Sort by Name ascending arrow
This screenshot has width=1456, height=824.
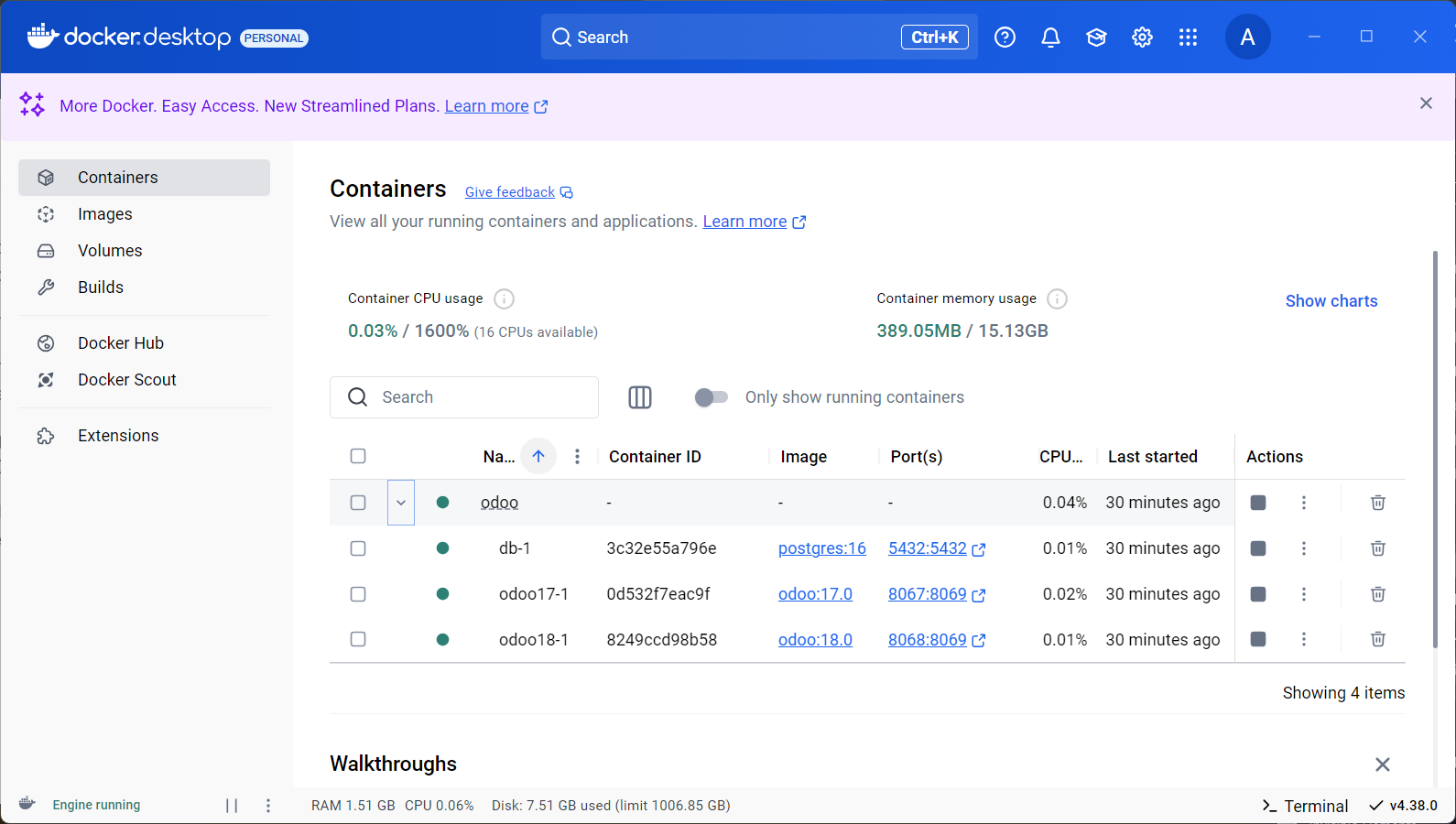tap(538, 456)
